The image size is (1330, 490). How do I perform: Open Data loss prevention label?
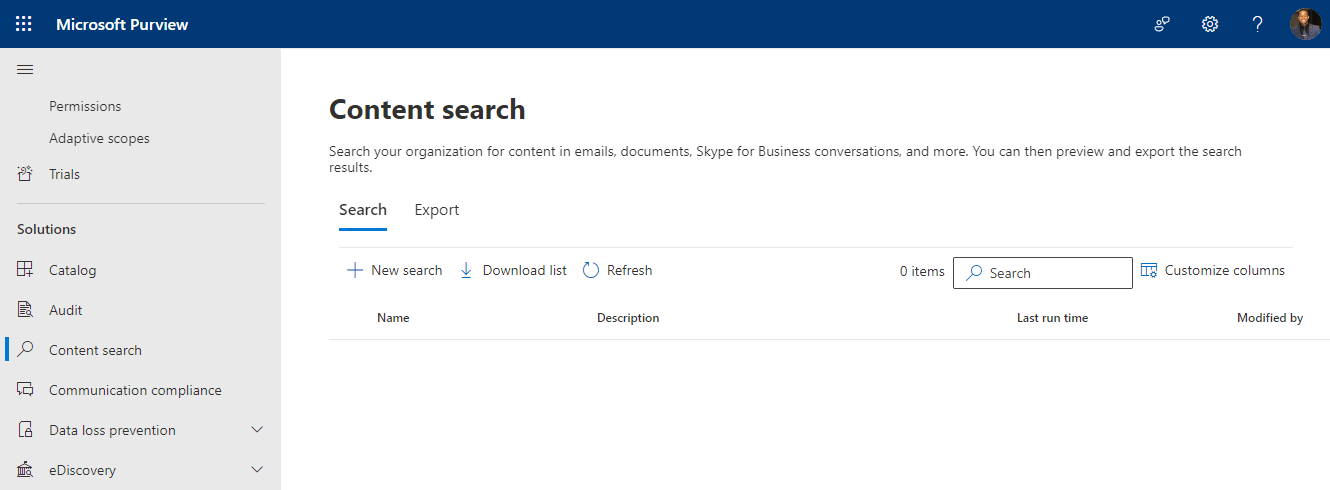(112, 430)
